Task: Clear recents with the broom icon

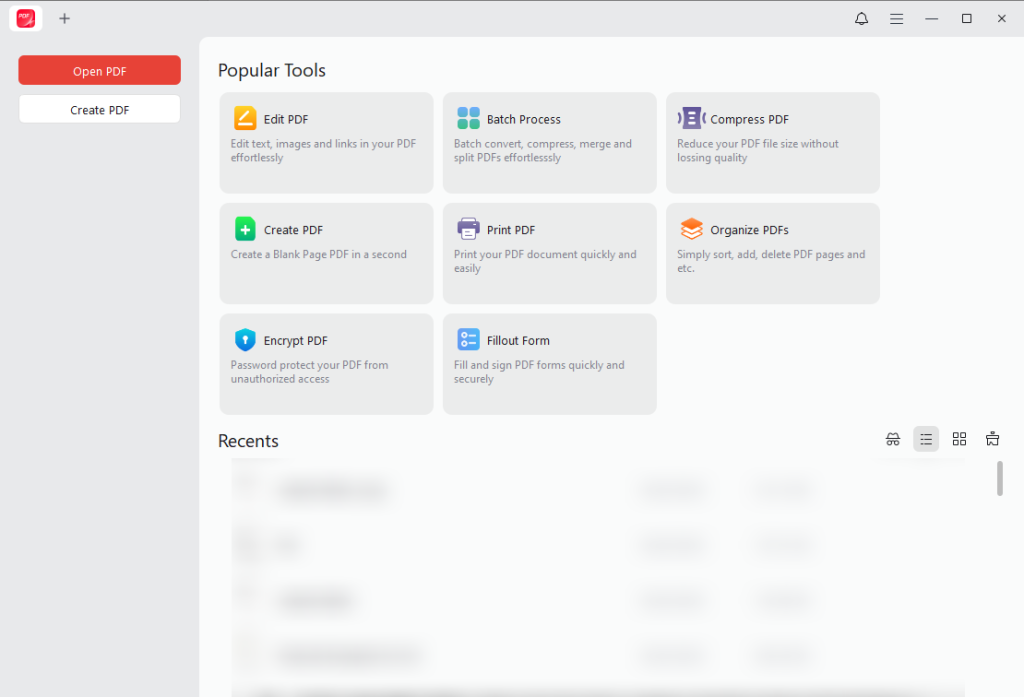Action: coord(992,439)
